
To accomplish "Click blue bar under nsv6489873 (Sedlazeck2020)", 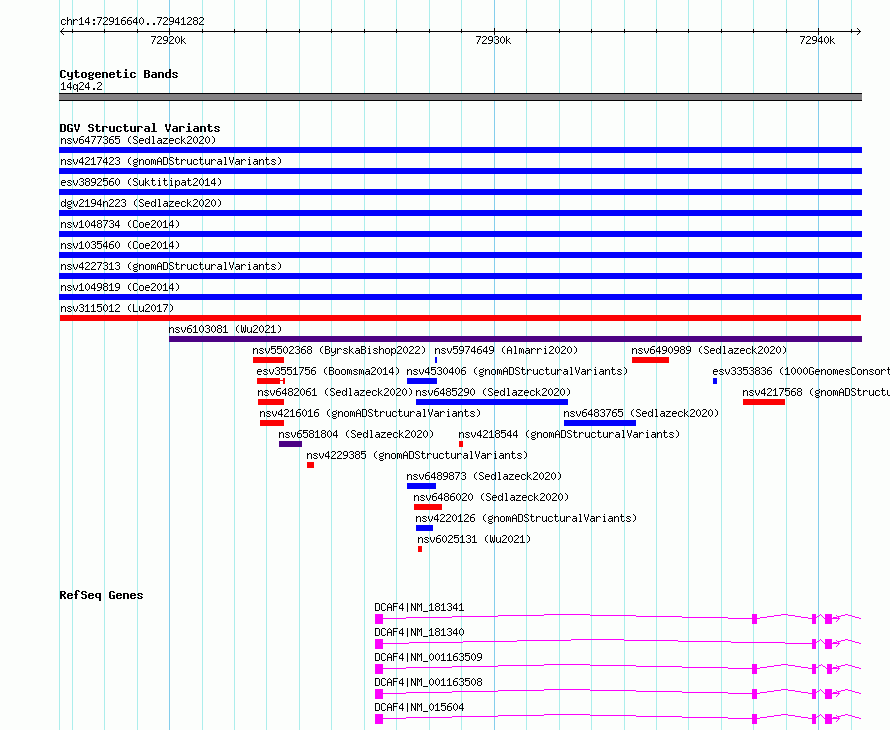I will pyautogui.click(x=422, y=486).
